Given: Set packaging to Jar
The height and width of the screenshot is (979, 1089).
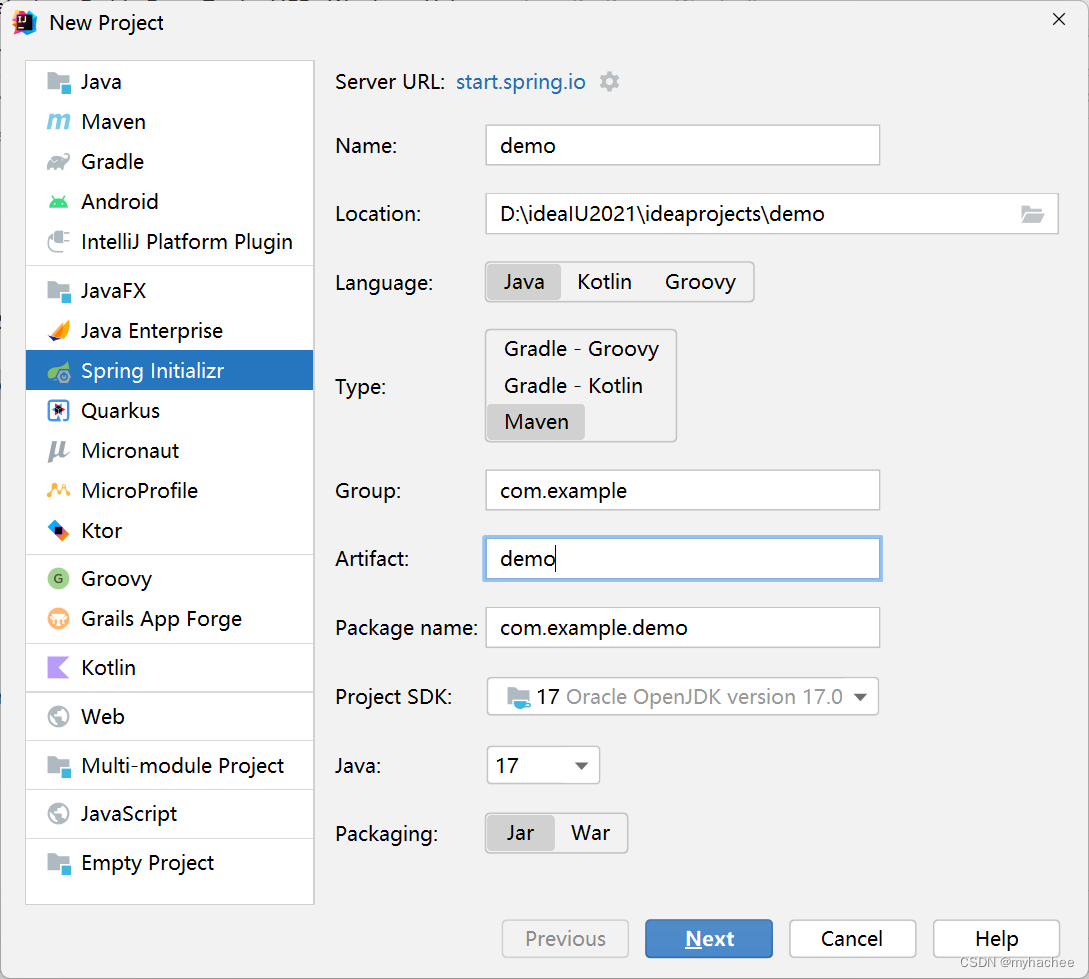Looking at the screenshot, I should pos(520,833).
